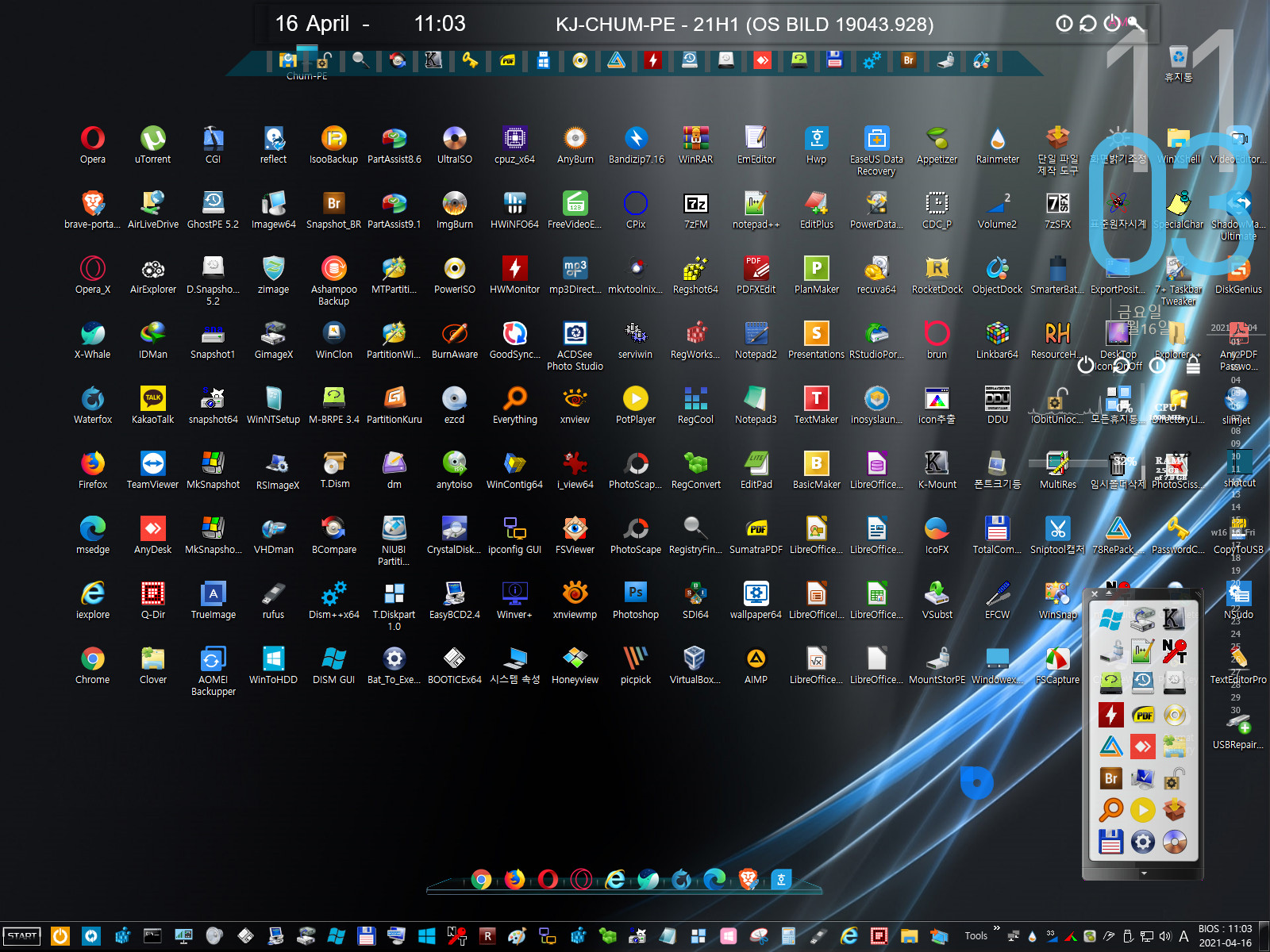
Task: Launch the Photoshop desktop icon
Action: click(x=636, y=600)
